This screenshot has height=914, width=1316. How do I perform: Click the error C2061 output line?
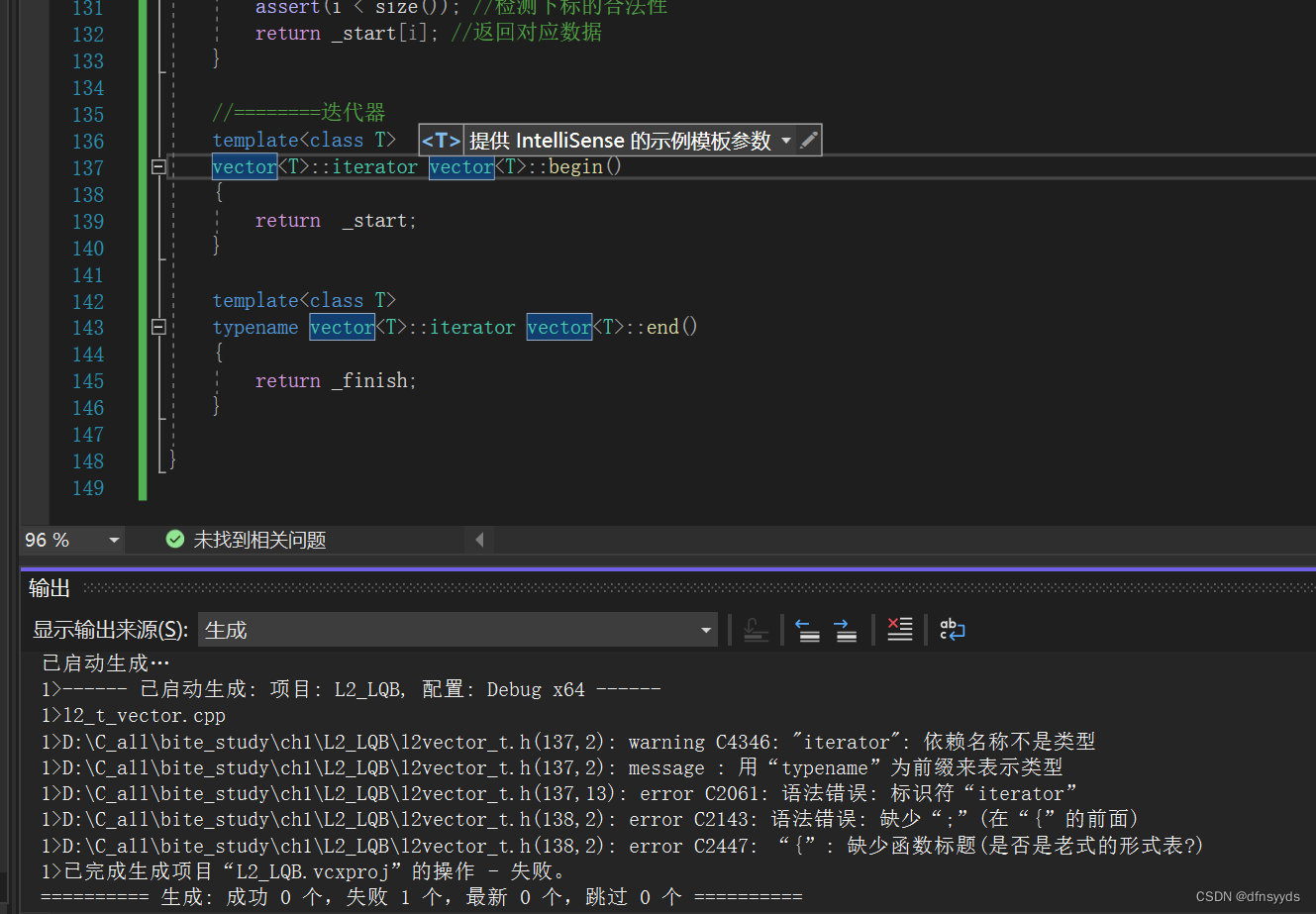(559, 793)
